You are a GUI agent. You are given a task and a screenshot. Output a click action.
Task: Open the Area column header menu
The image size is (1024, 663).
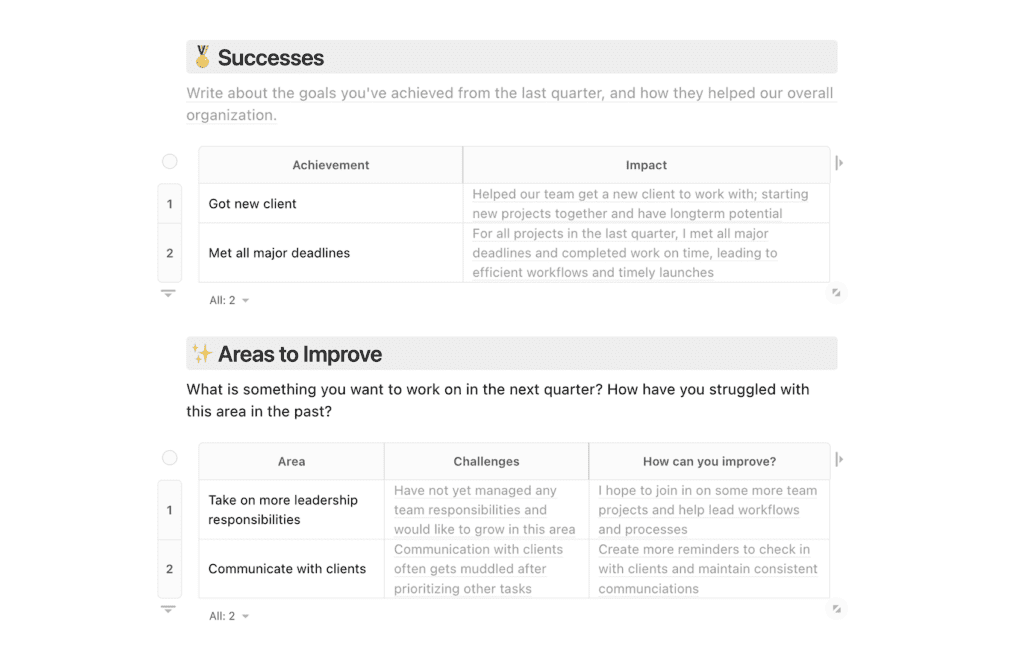point(291,461)
